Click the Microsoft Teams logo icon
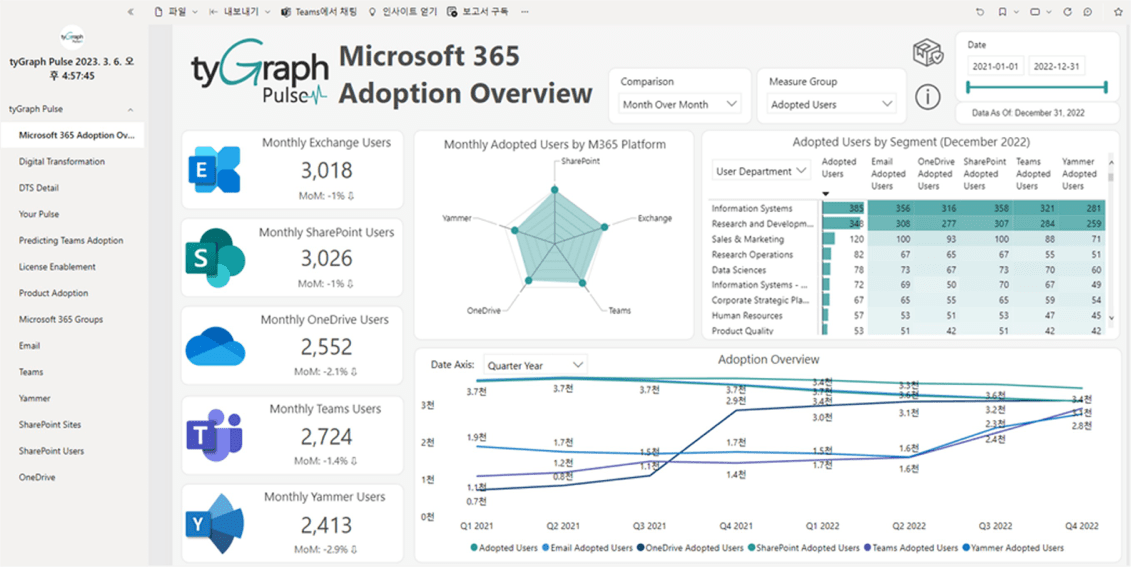Screen dimensions: 1131x567 [215, 435]
